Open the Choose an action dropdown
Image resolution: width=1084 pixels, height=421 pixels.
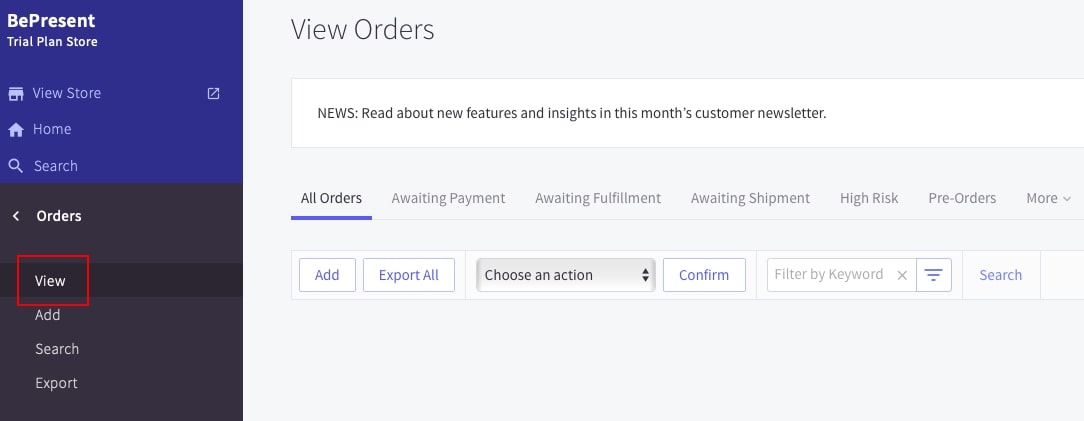pyautogui.click(x=566, y=275)
